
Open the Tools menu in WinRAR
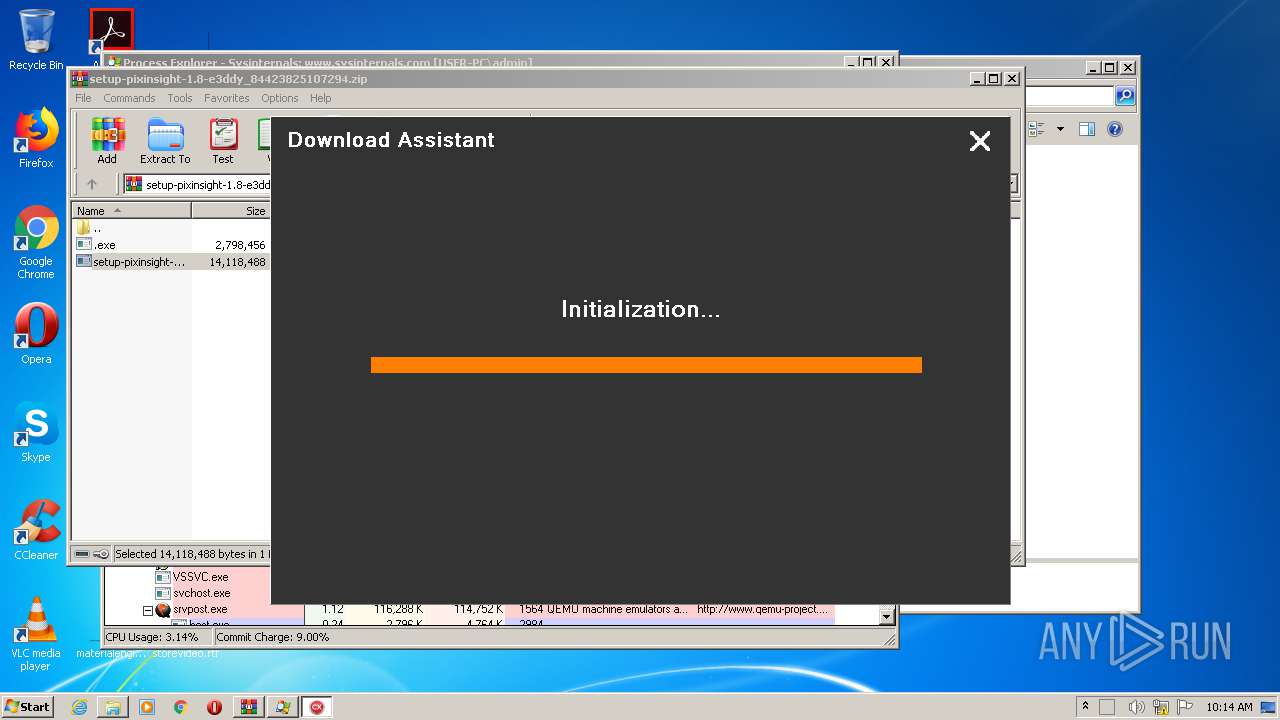[180, 98]
